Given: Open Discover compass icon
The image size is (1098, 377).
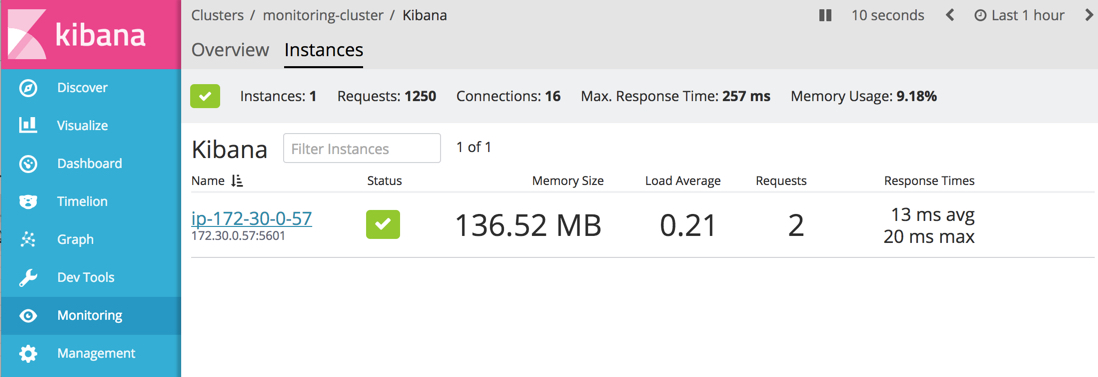Looking at the screenshot, I should [28, 88].
